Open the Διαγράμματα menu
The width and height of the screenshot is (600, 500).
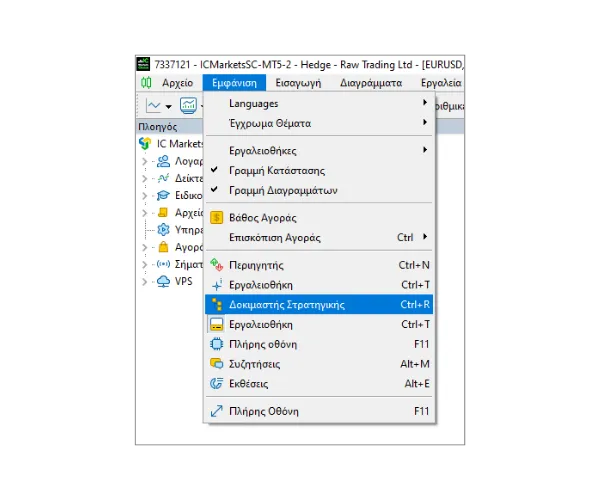point(370,83)
